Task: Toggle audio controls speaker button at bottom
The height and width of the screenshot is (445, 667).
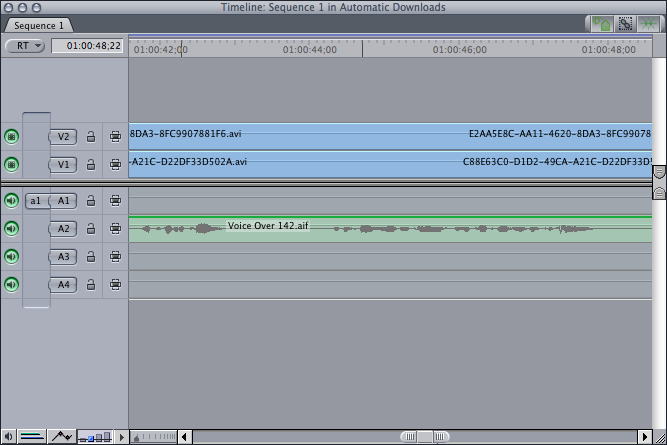Action: [8, 436]
